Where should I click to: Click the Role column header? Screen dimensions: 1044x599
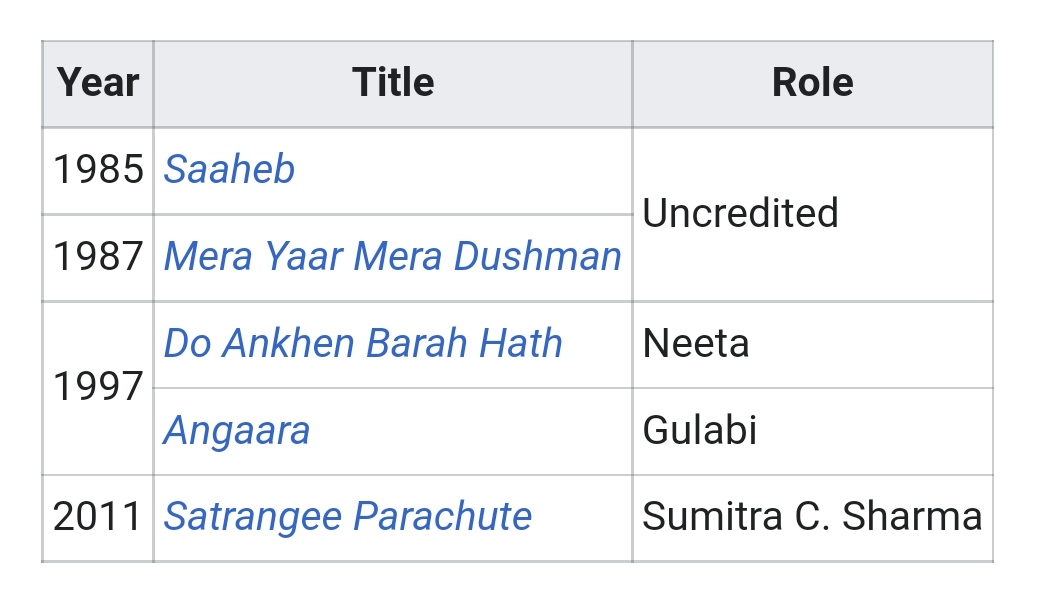click(812, 83)
